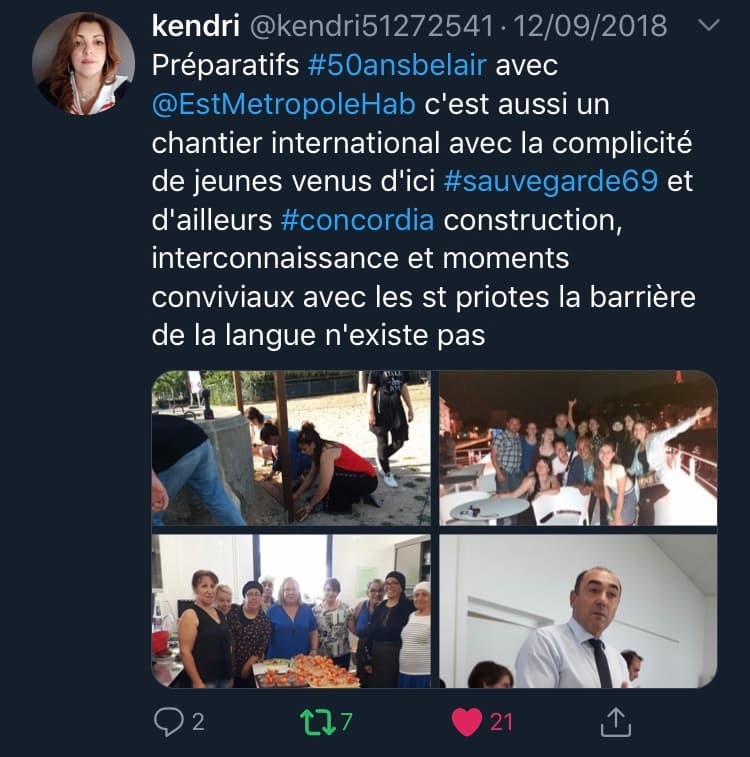The image size is (750, 757).
Task: Open the #50ansbelair hashtag
Action: coord(397,65)
